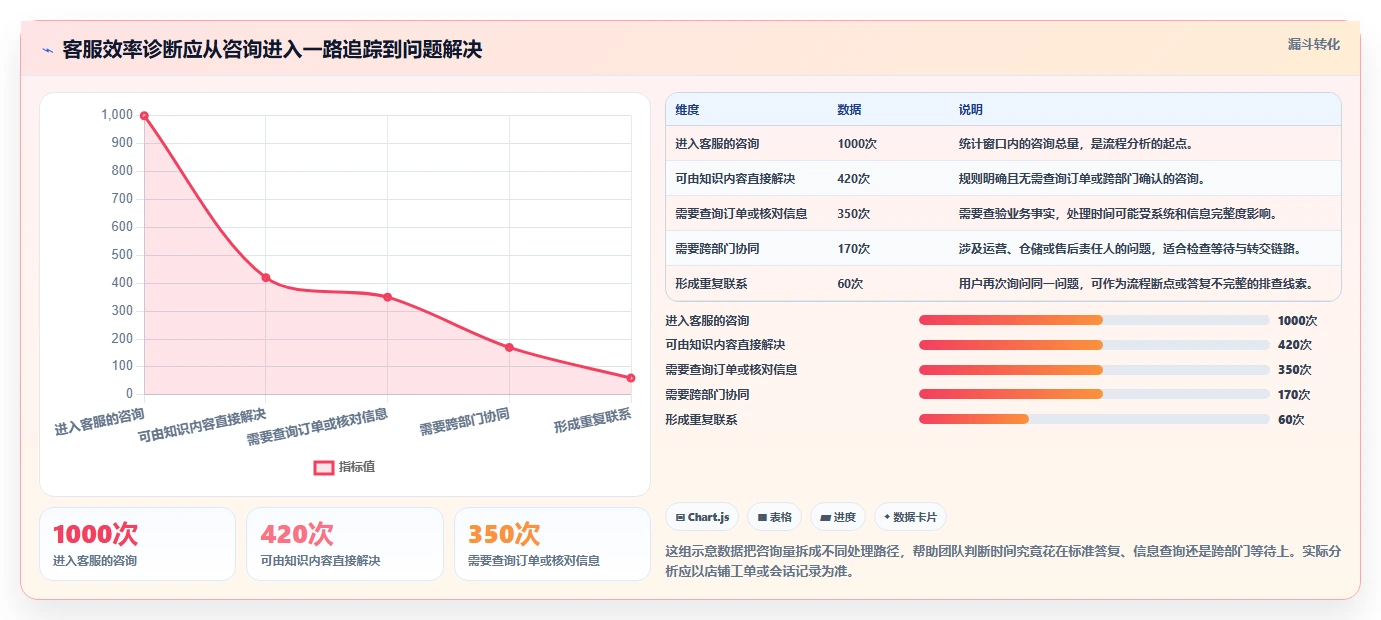Click the chart point for 需要查询订单或核对信息
Image resolution: width=1381 pixels, height=620 pixels.
click(x=387, y=297)
